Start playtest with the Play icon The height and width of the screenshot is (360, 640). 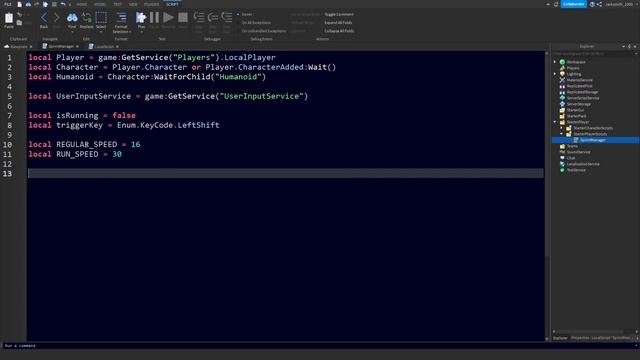point(141,17)
